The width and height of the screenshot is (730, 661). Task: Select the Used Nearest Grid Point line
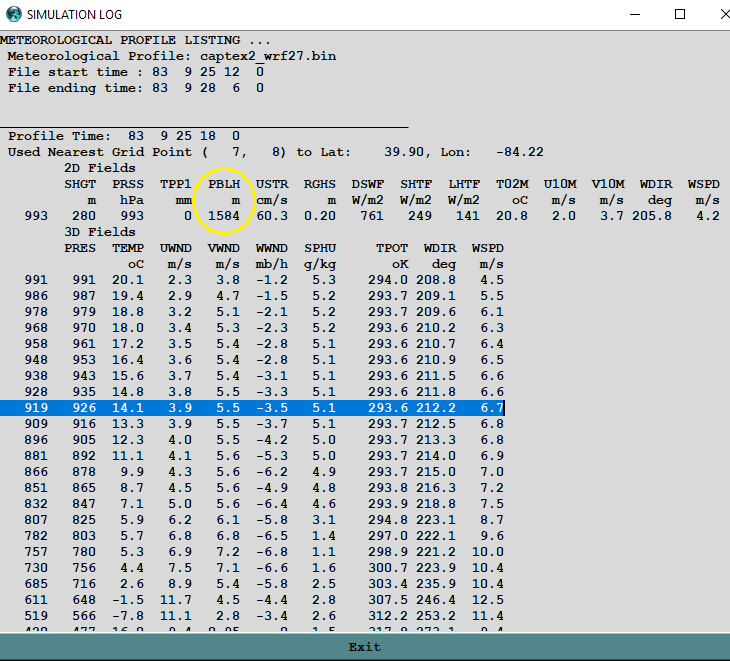click(275, 152)
